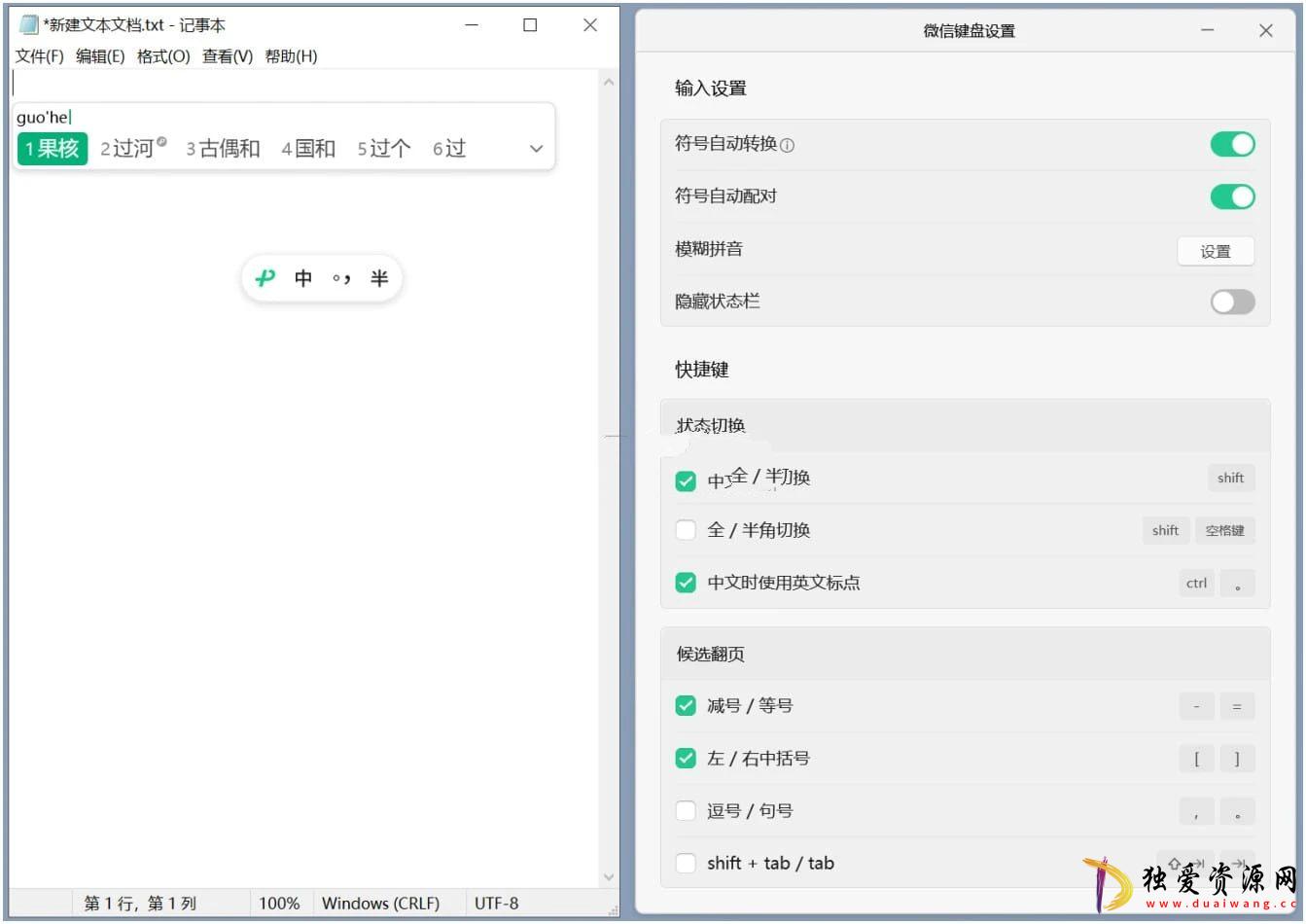This screenshot has width=1306, height=924.
Task: Select sixth candidate 过
Action: point(449,149)
